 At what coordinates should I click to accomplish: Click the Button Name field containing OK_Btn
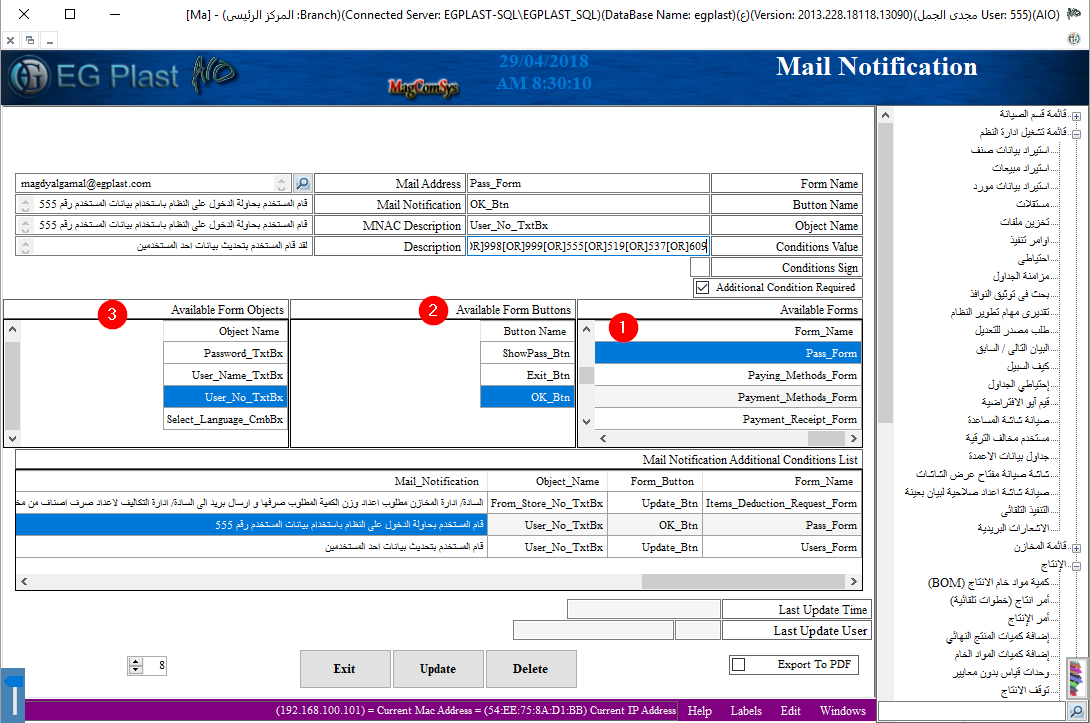point(588,205)
